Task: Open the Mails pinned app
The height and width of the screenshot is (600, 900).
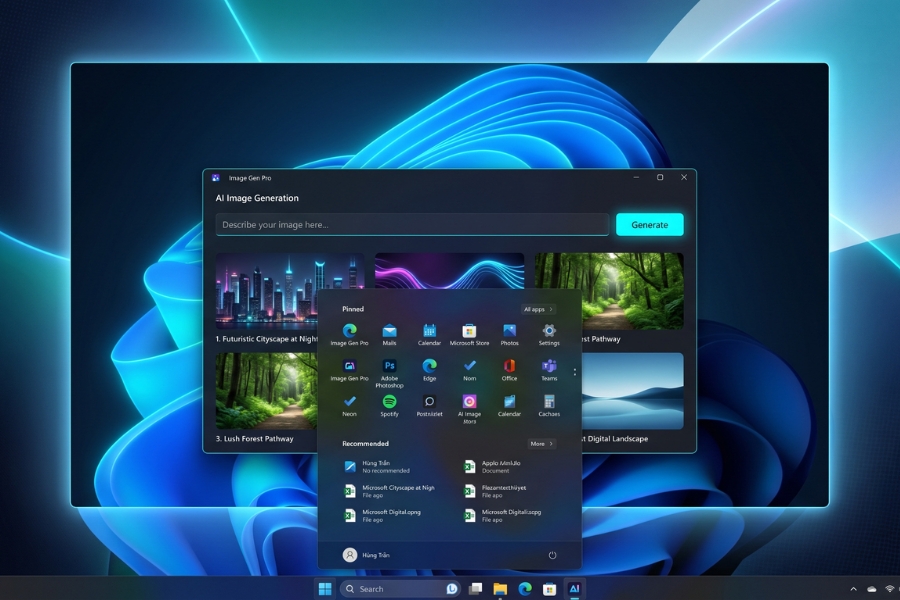Action: 389,335
